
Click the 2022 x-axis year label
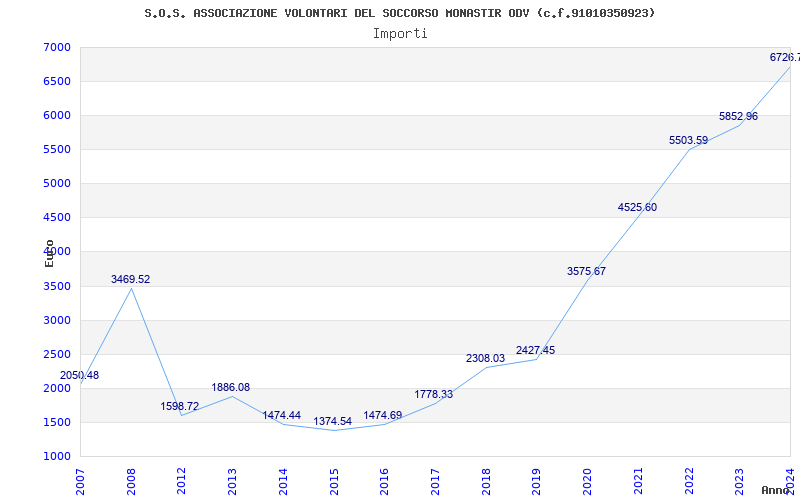tap(689, 481)
